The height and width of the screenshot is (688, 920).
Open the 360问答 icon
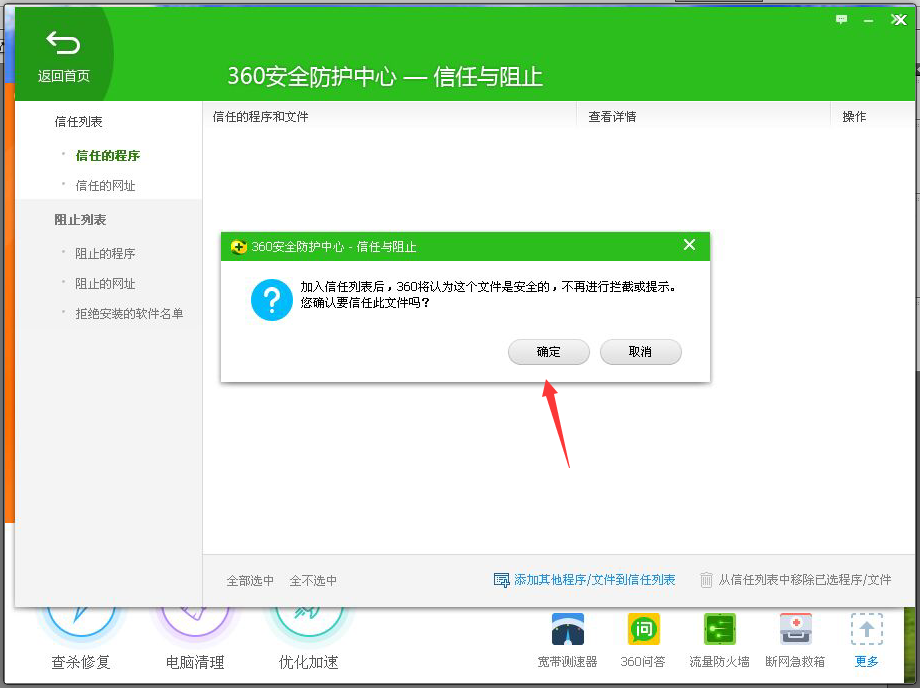pos(644,629)
